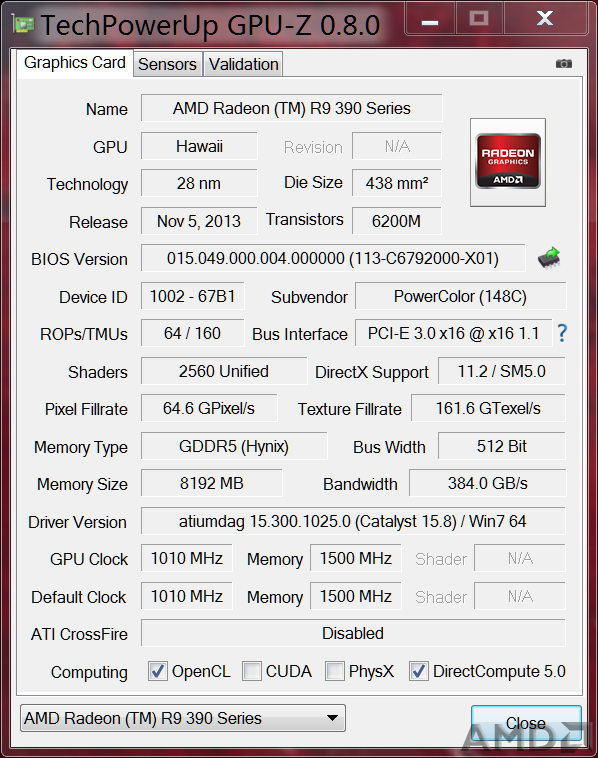
Task: Click the Name field showing R9 390 Series
Action: pos(292,108)
